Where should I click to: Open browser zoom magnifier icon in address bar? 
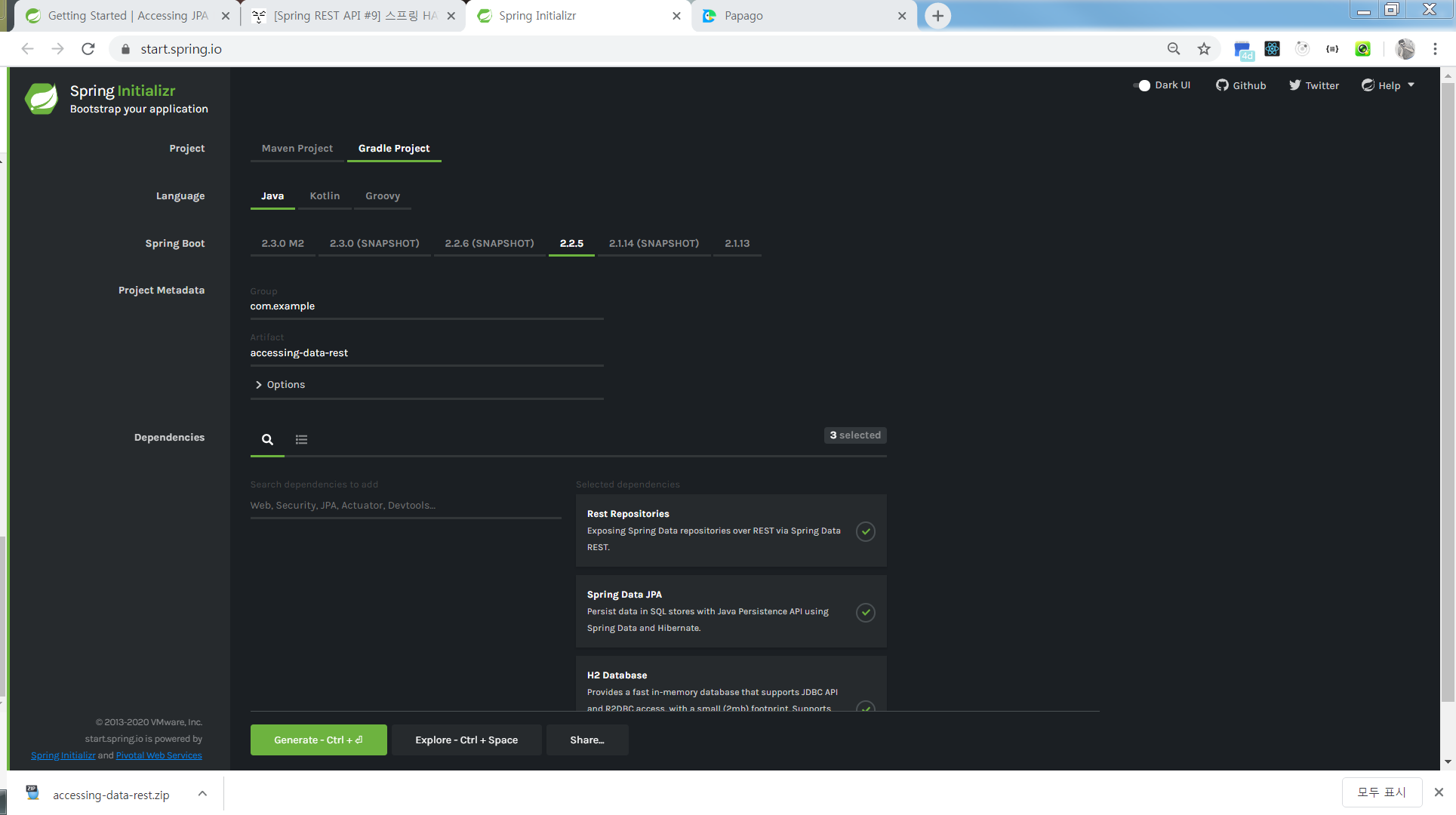point(1174,49)
